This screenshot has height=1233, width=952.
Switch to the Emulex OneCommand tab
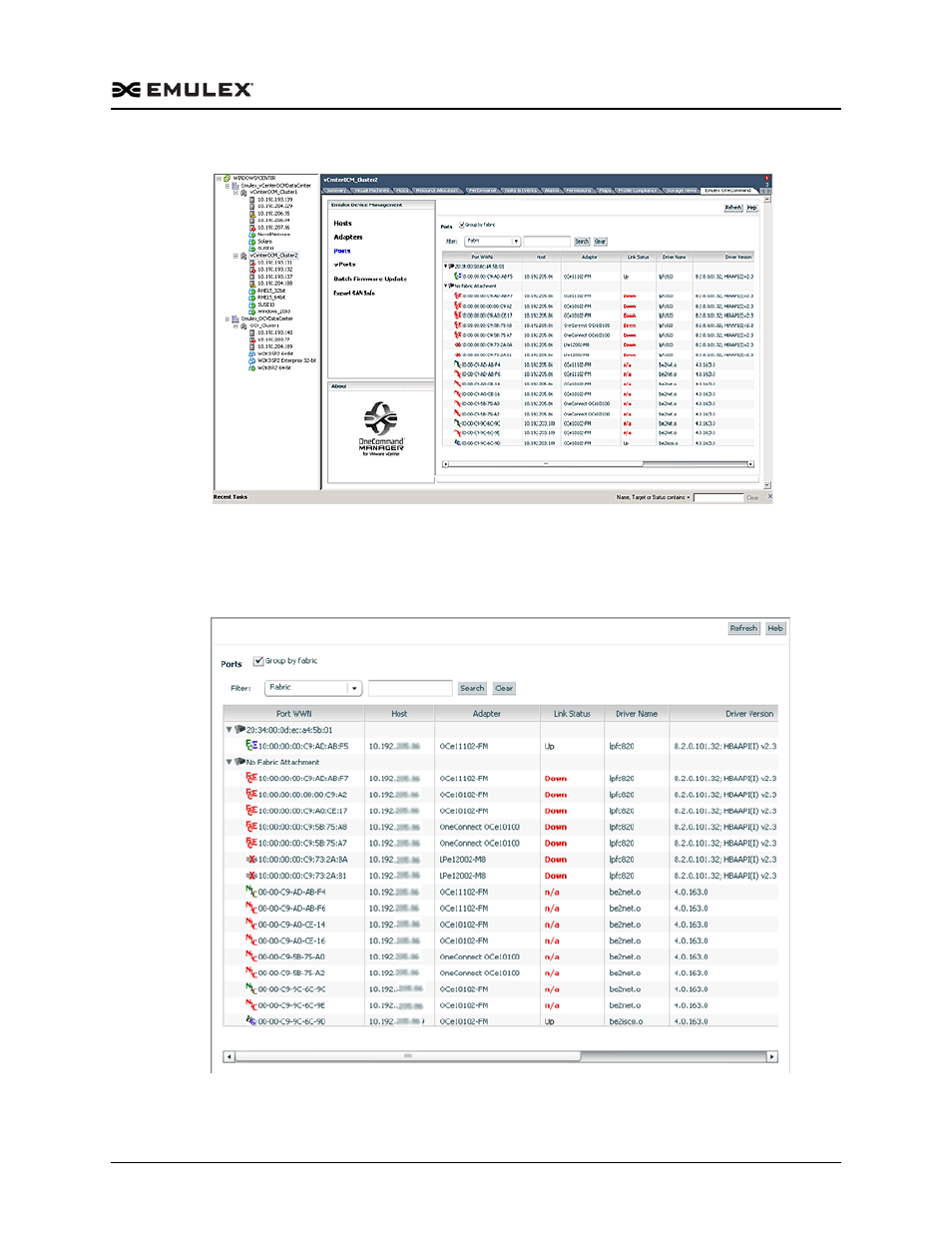pos(729,191)
